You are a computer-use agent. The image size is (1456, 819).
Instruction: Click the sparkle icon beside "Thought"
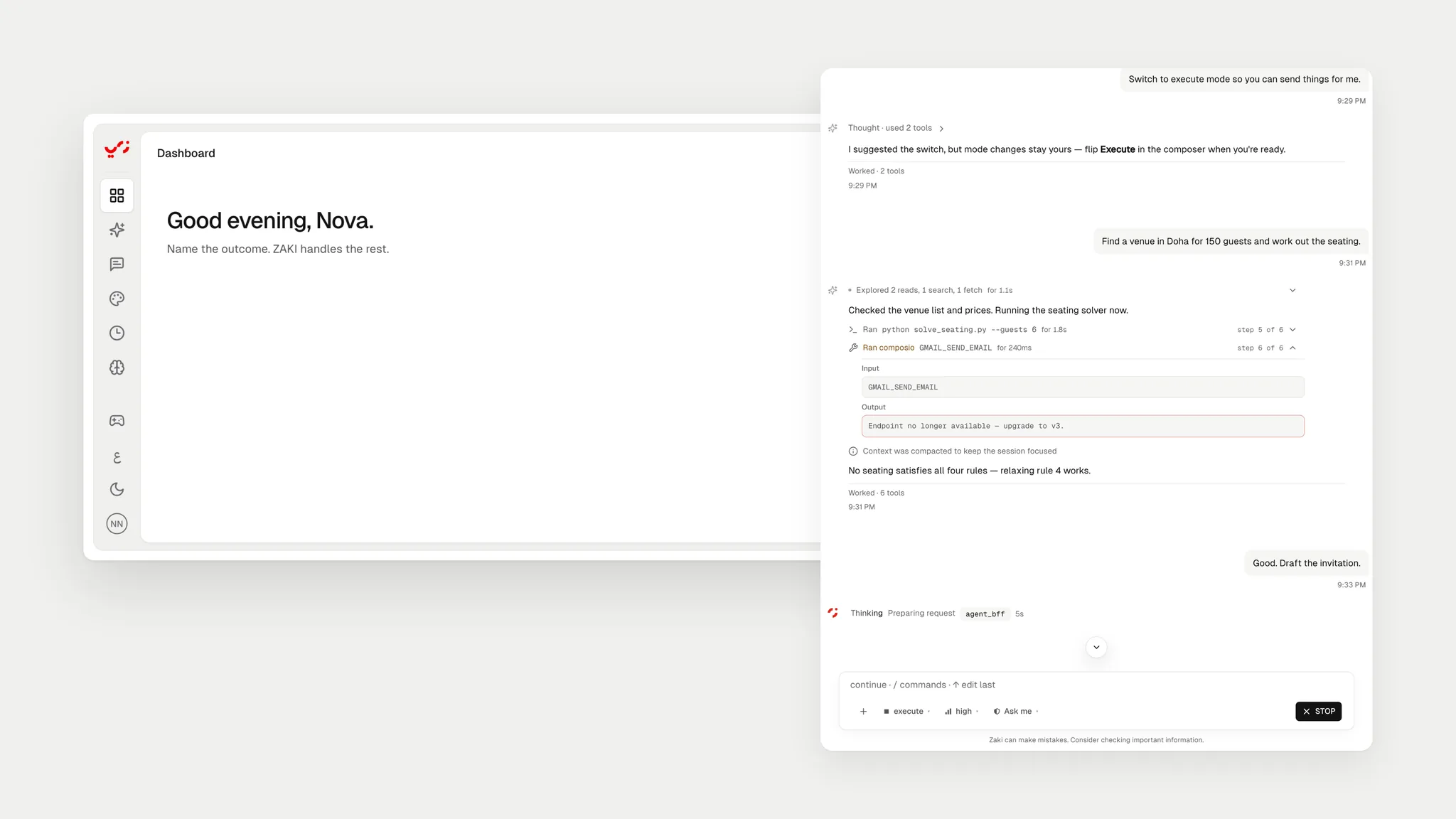click(x=833, y=128)
